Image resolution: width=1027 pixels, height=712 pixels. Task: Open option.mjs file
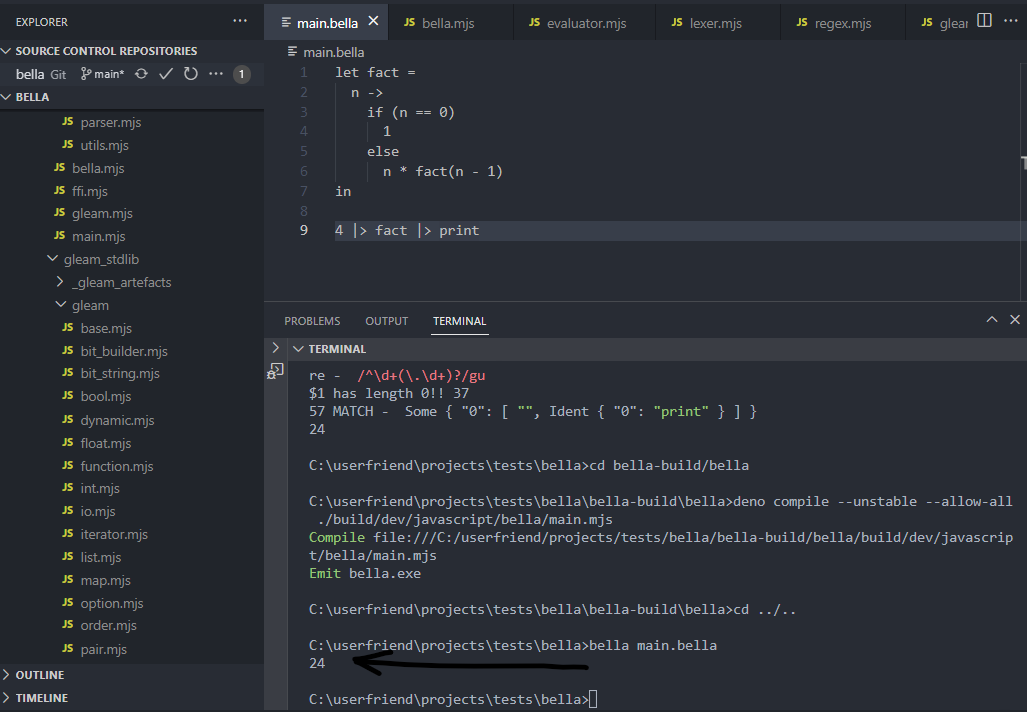coord(111,603)
